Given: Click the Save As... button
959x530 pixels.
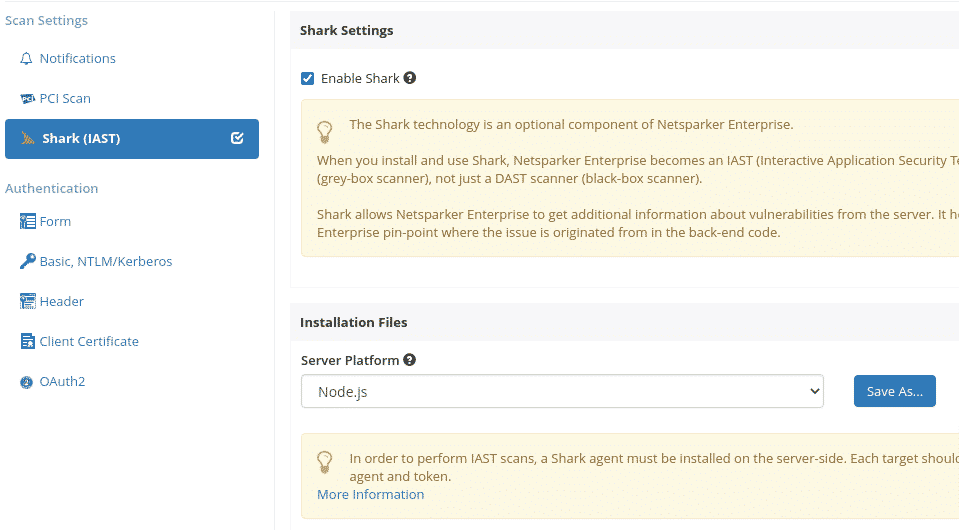Looking at the screenshot, I should (895, 391).
